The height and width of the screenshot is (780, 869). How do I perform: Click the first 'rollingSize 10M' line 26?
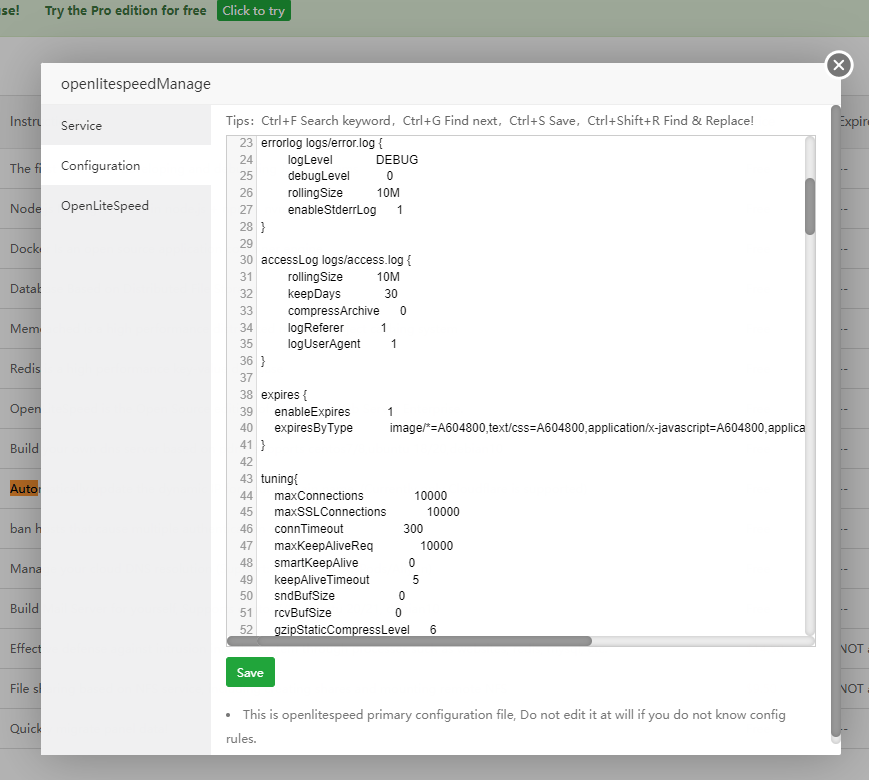(344, 192)
